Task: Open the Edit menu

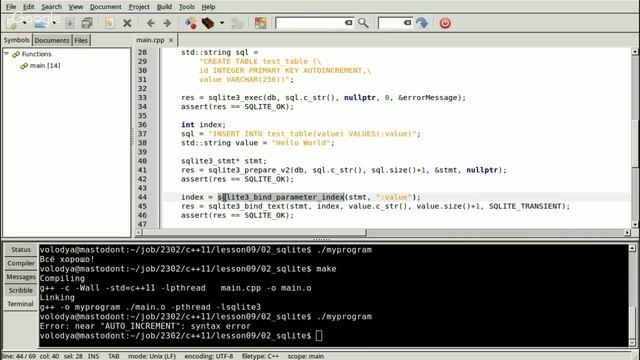Action: (29, 7)
